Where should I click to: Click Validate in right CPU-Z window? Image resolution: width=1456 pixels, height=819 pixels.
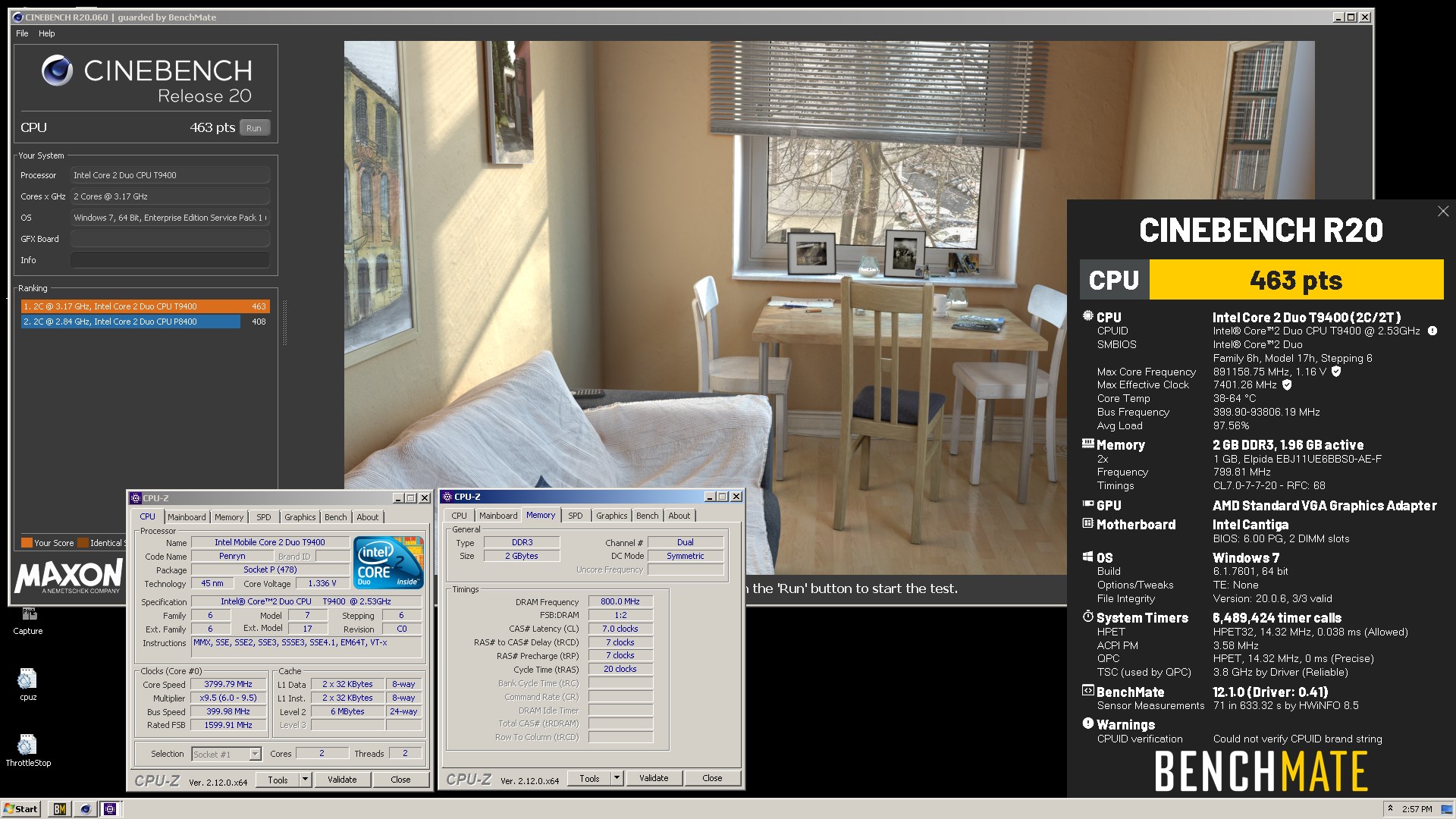[x=654, y=778]
